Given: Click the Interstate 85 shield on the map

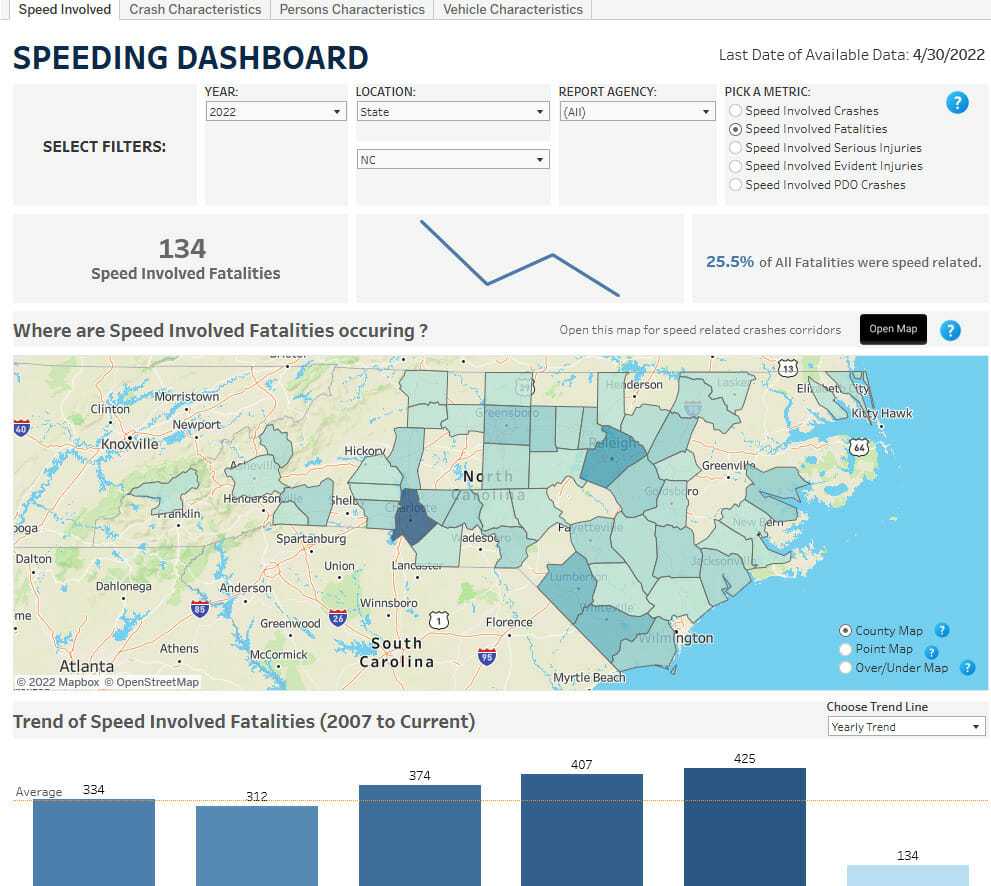Looking at the screenshot, I should click(x=199, y=608).
